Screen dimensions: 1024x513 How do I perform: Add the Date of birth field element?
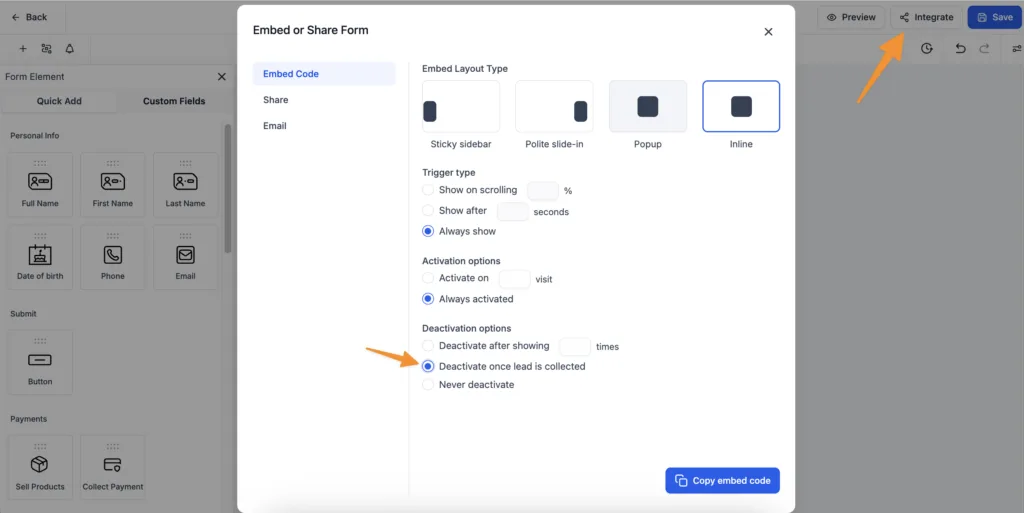pyautogui.click(x=40, y=258)
